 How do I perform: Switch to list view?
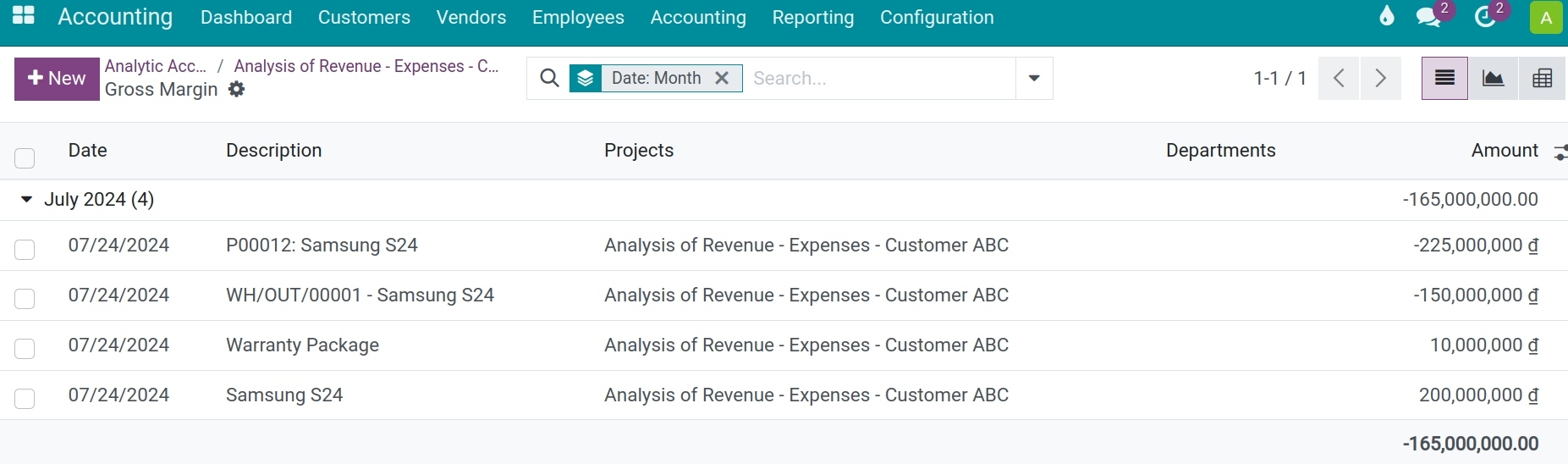1444,79
